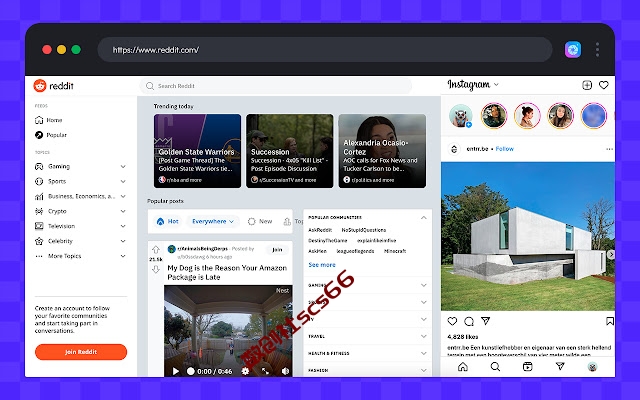Collapse the Popular Communities section
This screenshot has height=400, width=640.
[424, 218]
